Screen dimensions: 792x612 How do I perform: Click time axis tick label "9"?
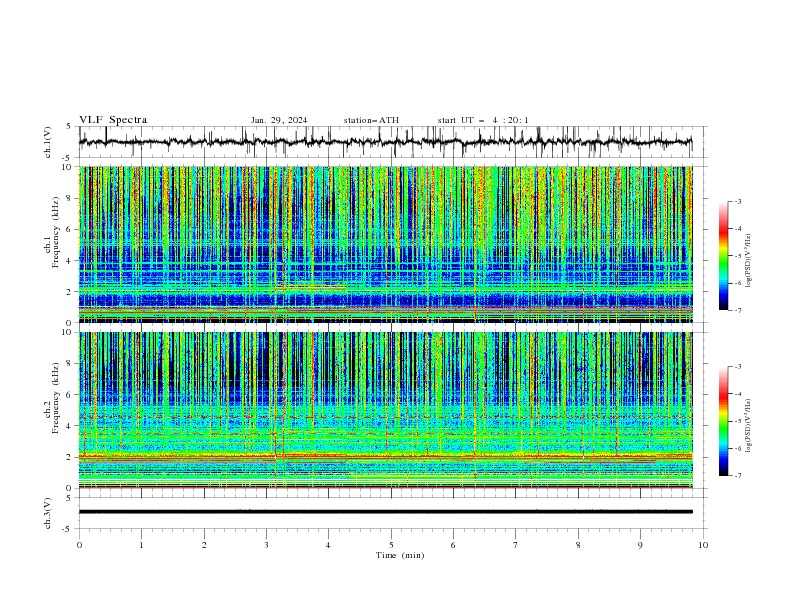[640, 545]
